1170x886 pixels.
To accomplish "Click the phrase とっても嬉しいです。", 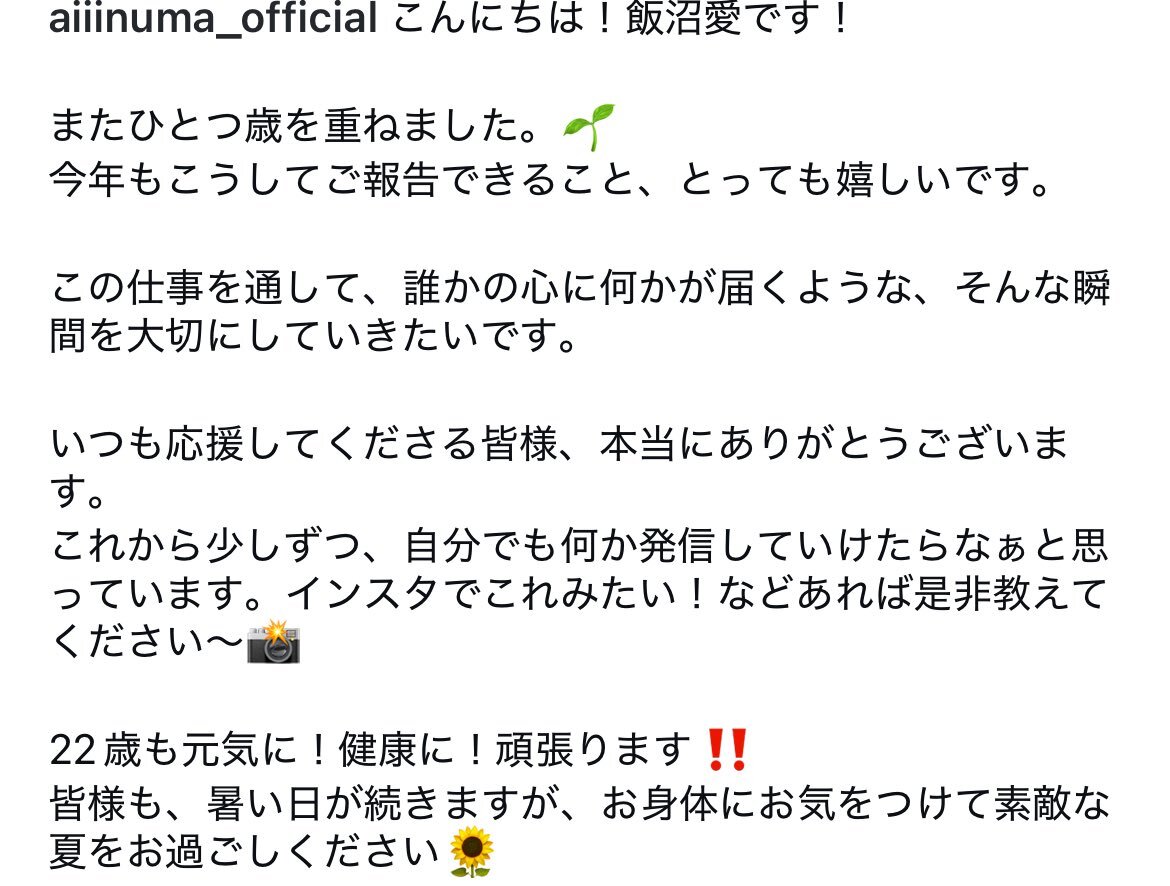I will tap(866, 180).
